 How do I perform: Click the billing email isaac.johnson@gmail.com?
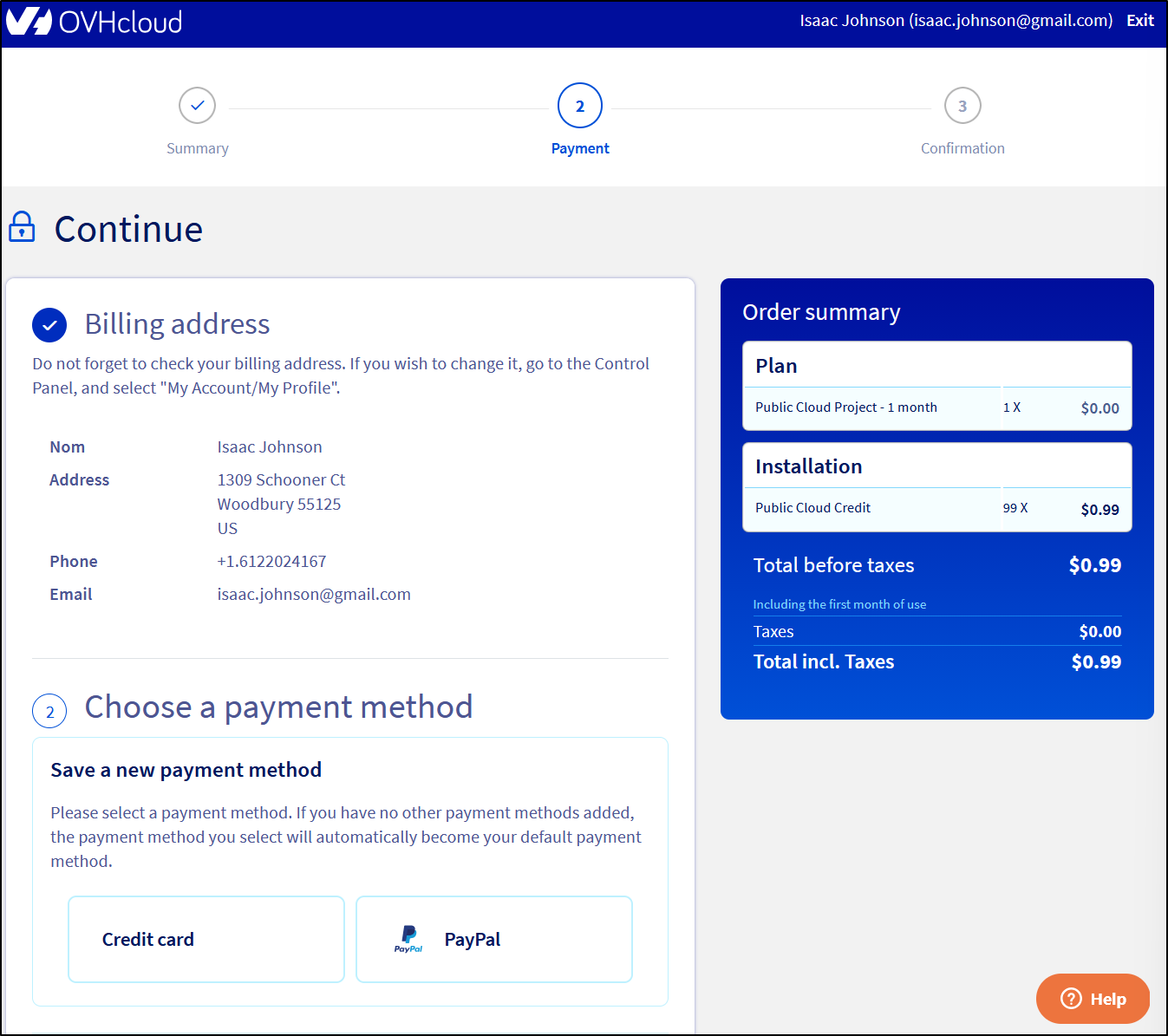pyautogui.click(x=314, y=595)
